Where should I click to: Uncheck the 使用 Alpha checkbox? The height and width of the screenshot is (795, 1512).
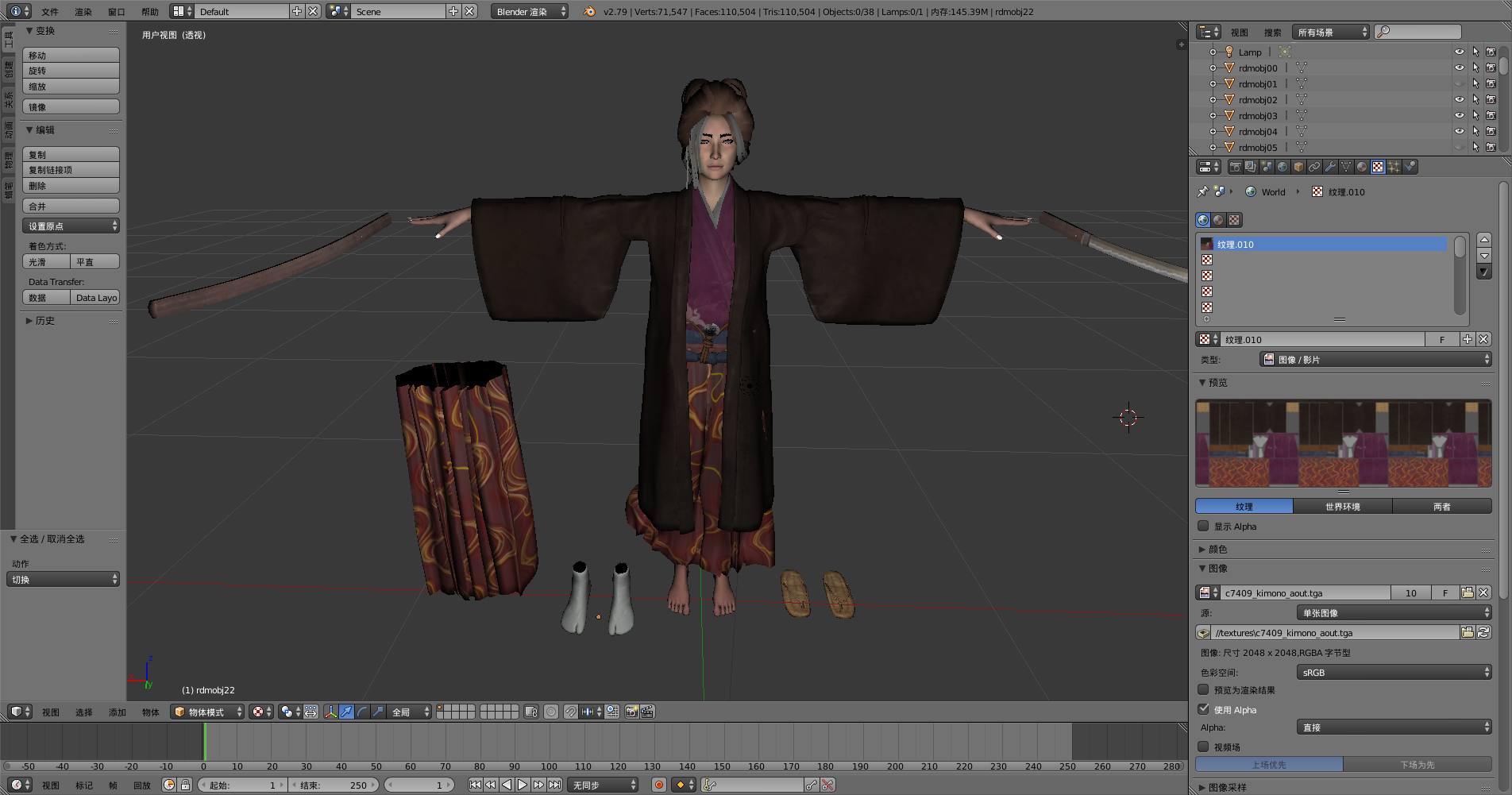pos(1205,709)
